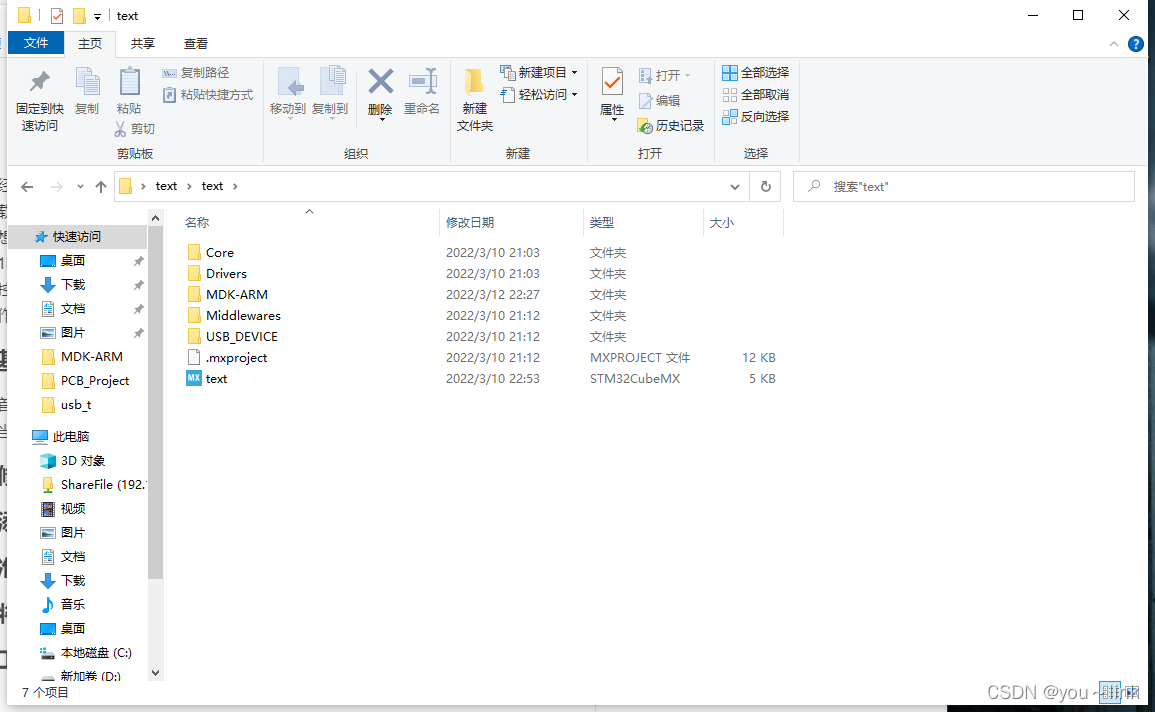Click Select all (全部选择)
Viewport: 1155px width, 712px height.
pyautogui.click(x=756, y=72)
